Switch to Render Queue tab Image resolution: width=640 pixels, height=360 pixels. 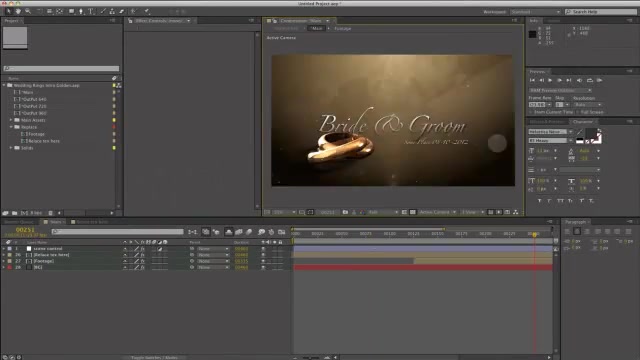click(19, 222)
